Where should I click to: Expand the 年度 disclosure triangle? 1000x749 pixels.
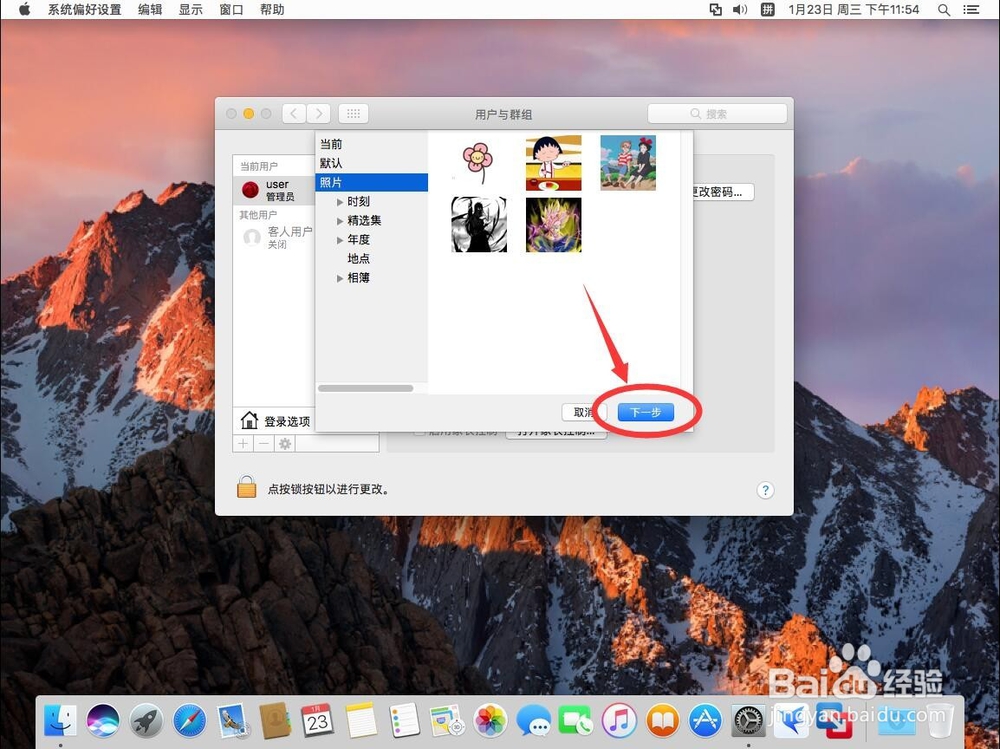tap(340, 240)
